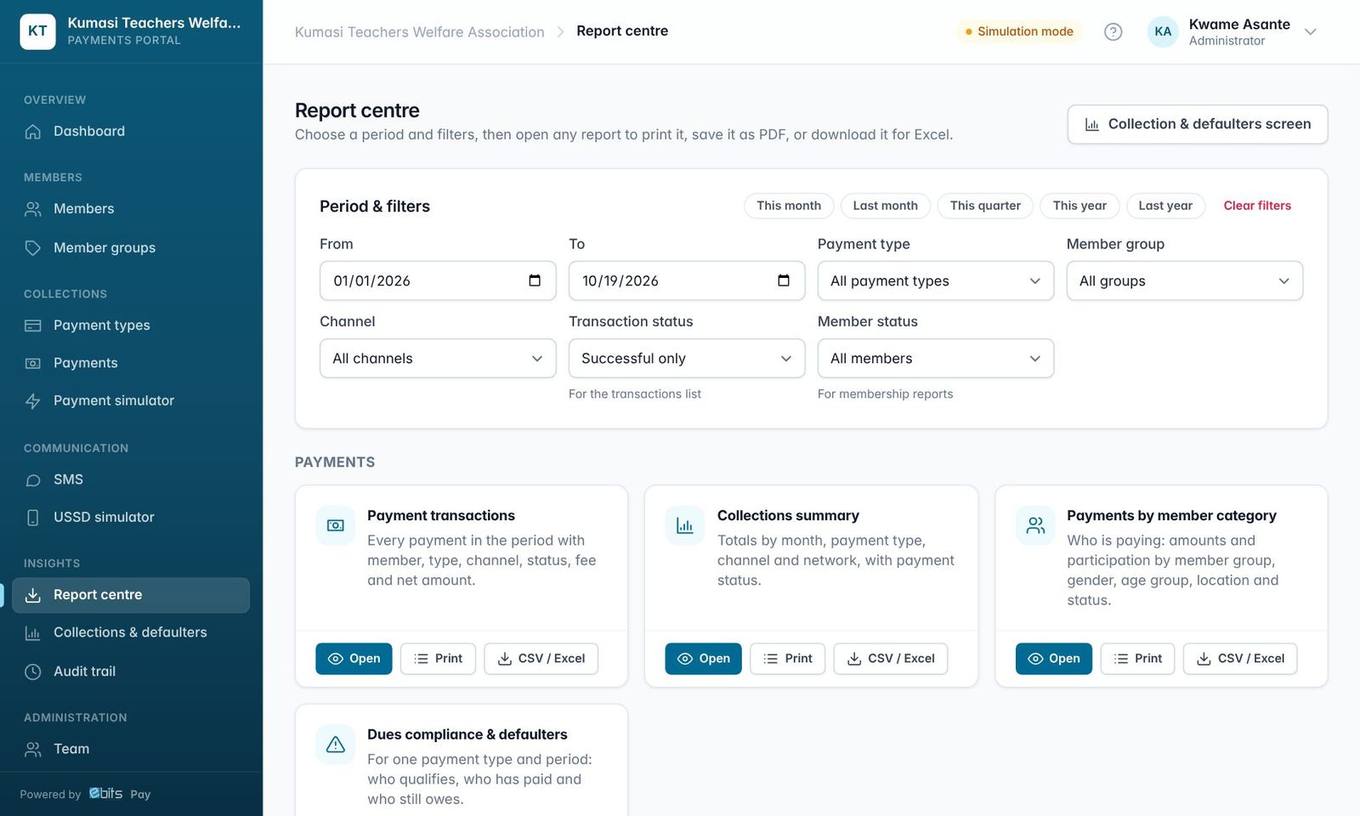Click the Collections & defaulters chart icon in sidebar
Screen dimensions: 1360x816
tap(33, 633)
